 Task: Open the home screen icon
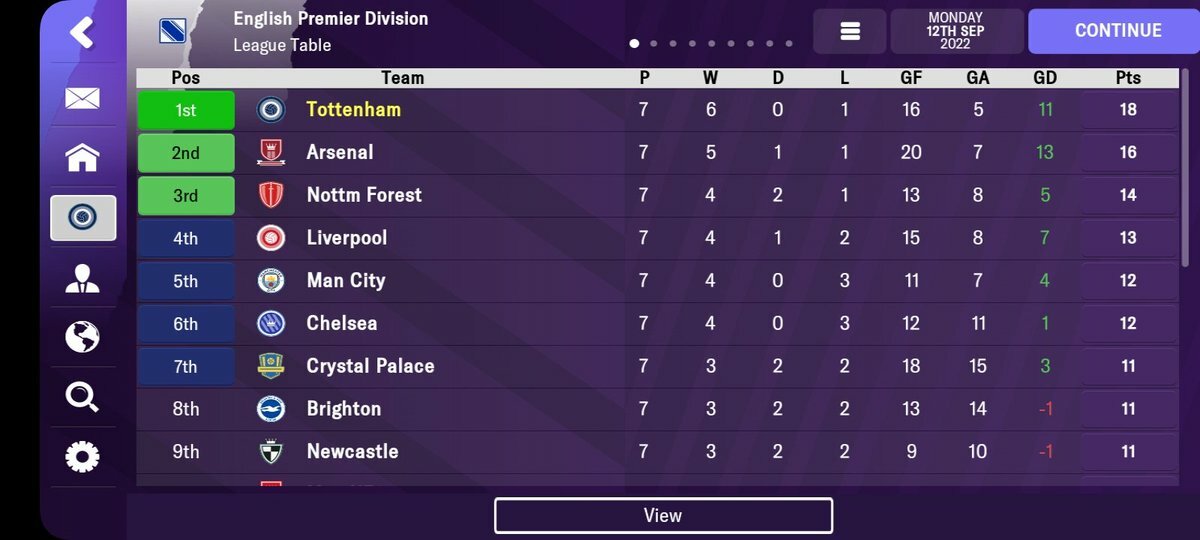coord(83,156)
